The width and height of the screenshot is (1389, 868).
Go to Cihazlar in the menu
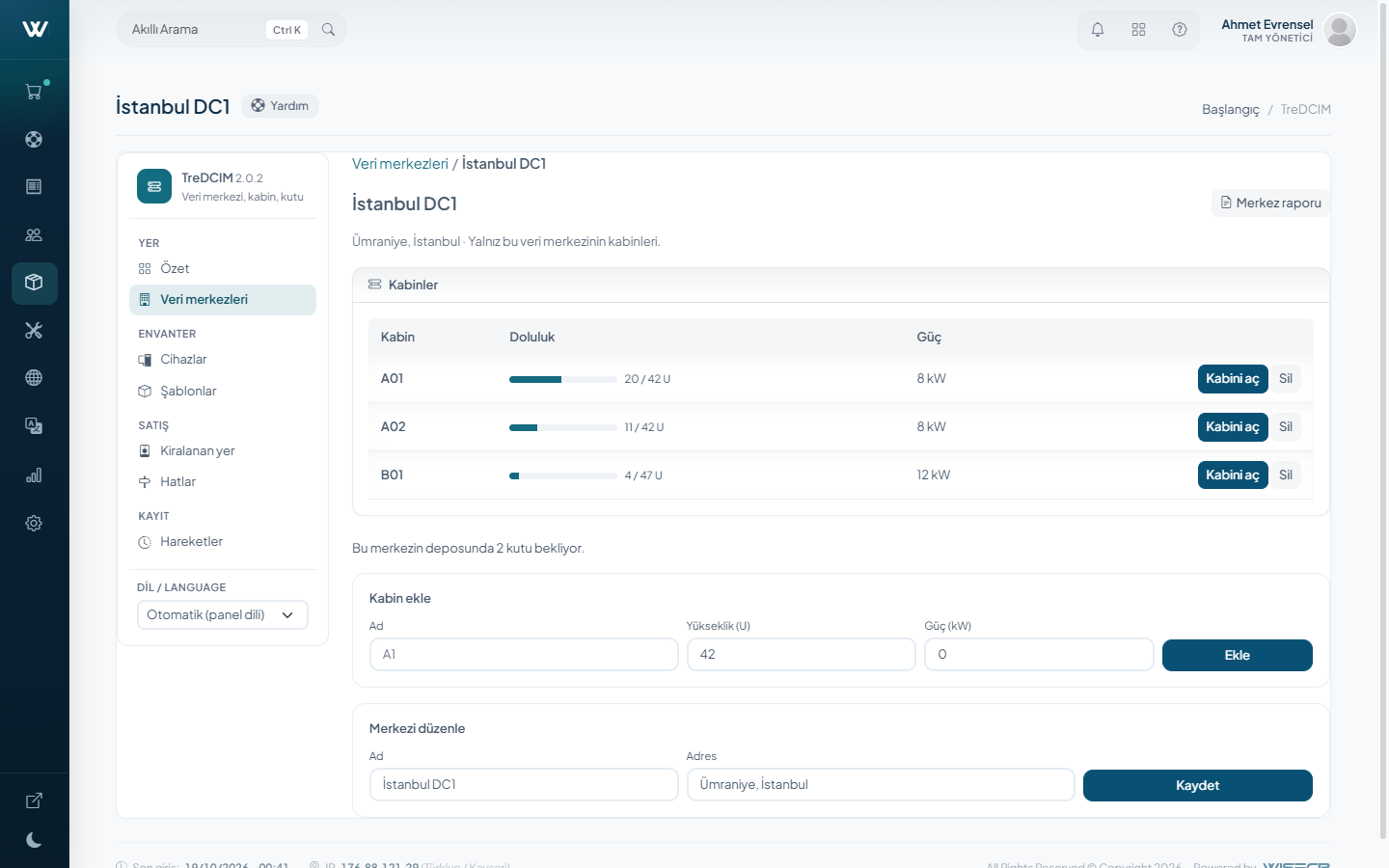pos(223,360)
